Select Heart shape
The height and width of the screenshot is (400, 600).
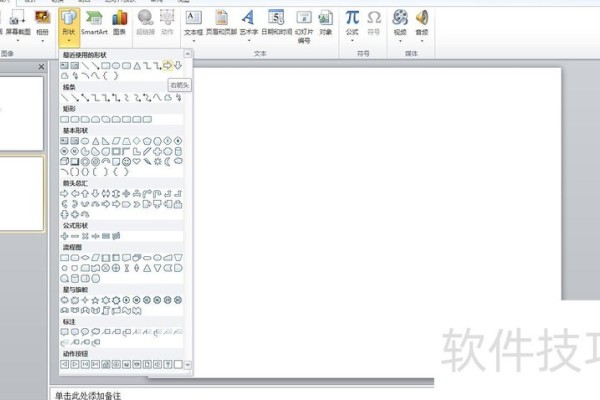coord(137,162)
